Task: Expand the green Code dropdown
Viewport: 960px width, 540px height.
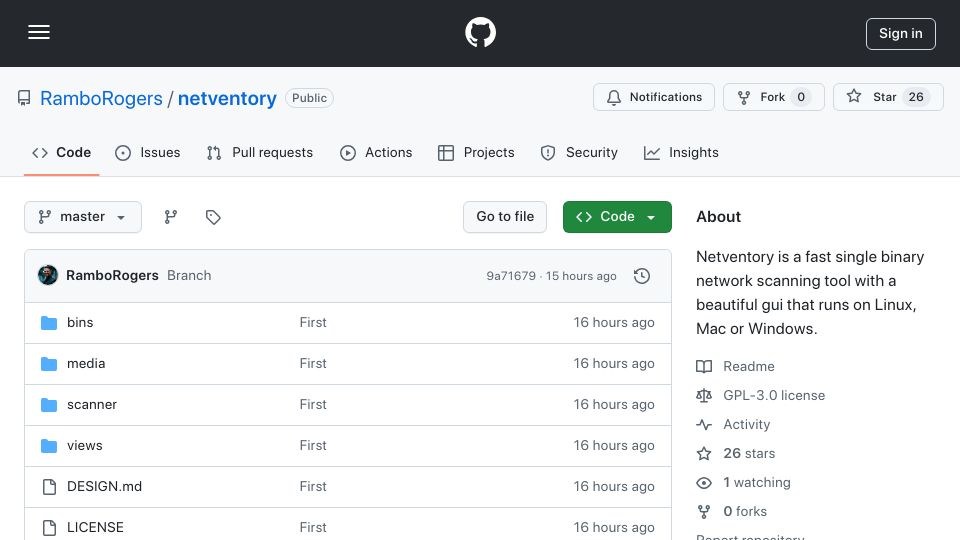Action: point(617,217)
